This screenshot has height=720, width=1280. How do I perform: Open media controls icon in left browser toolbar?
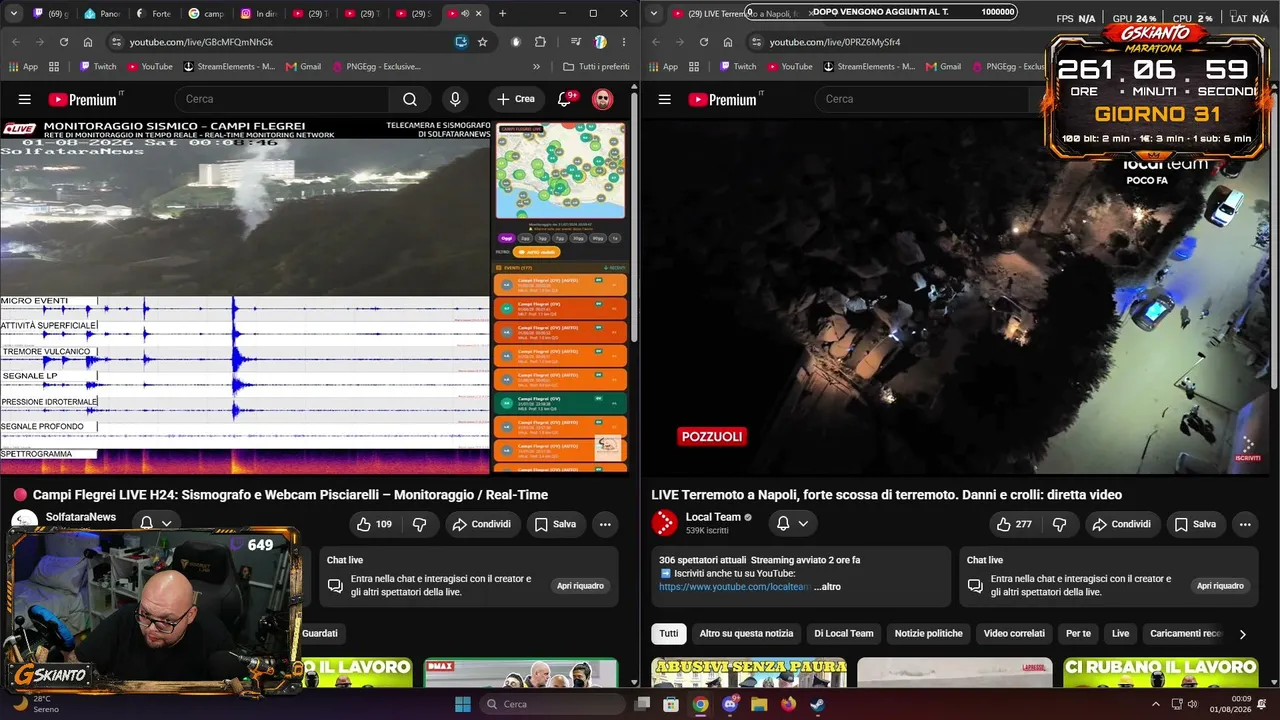click(576, 42)
